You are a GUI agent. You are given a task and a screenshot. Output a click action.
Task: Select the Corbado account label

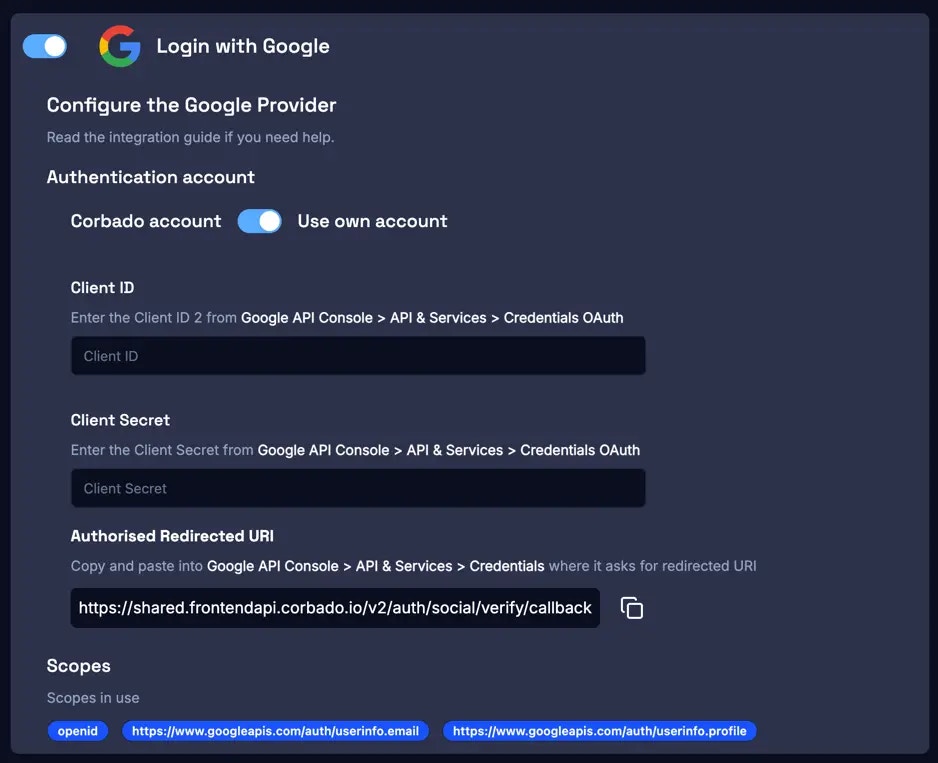146,221
